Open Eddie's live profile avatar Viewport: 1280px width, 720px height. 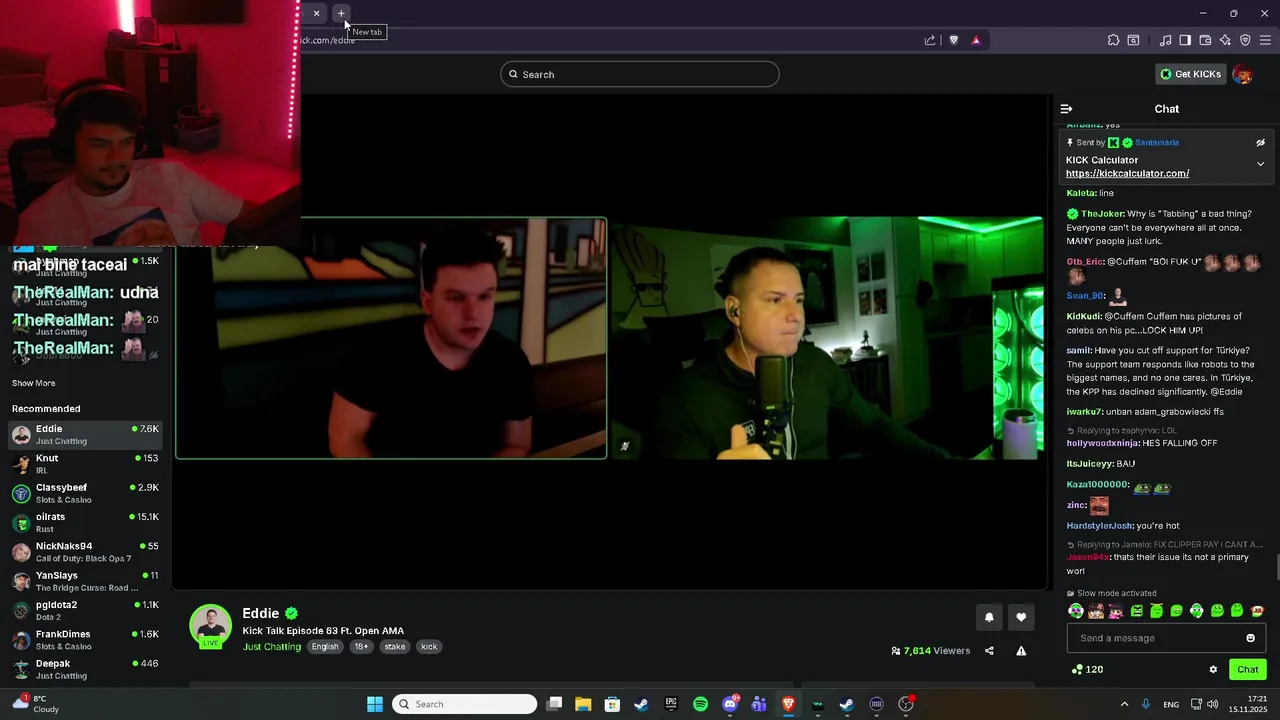211,626
